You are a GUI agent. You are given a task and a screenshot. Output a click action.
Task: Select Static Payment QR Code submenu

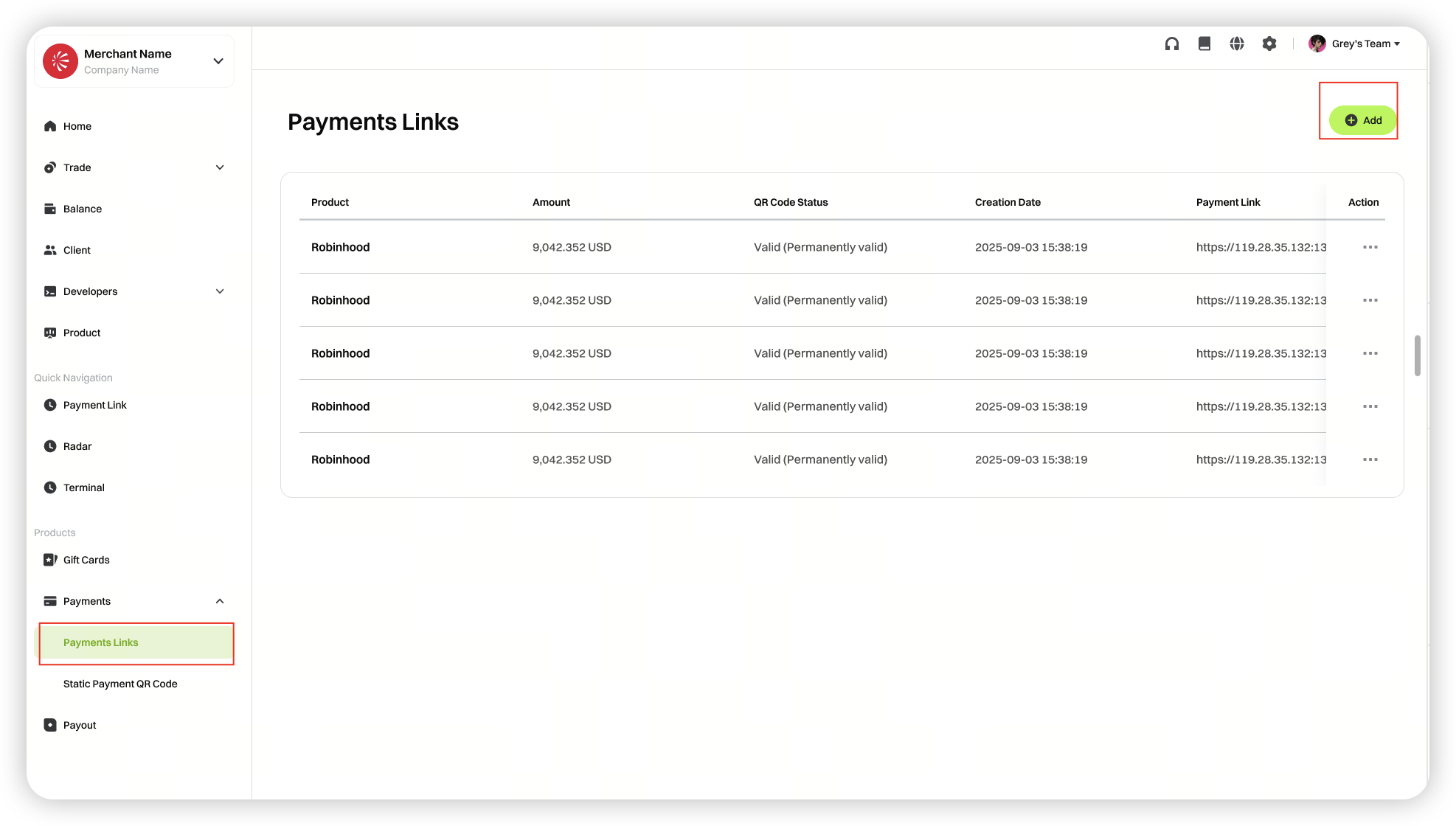[120, 684]
